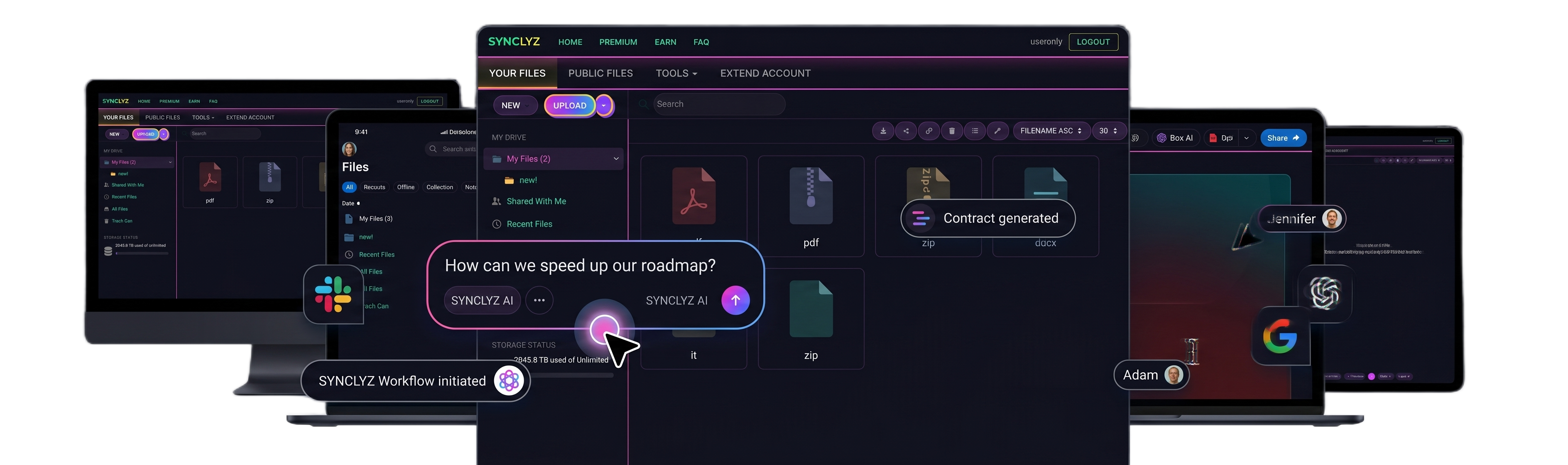Collapse My Files chevron in center window
This screenshot has width=1568, height=465.
[616, 159]
